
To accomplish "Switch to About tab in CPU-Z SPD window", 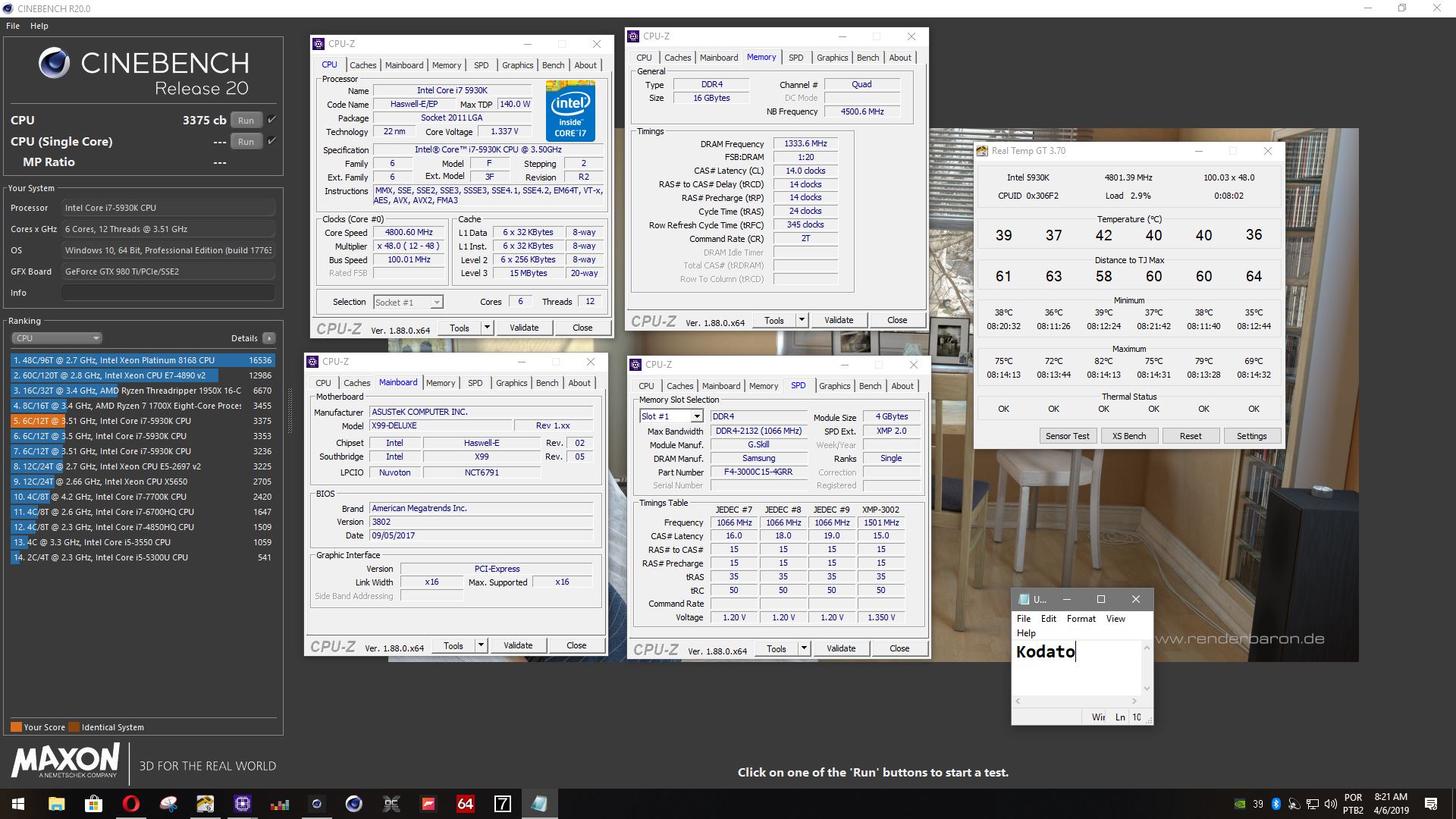I will click(x=902, y=386).
